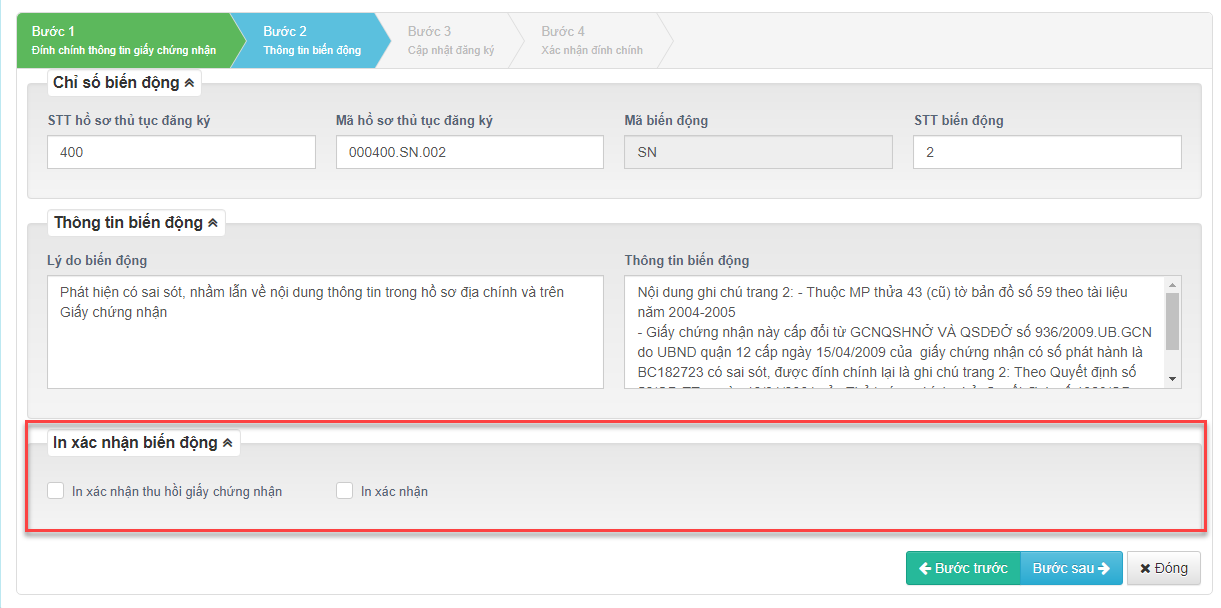1221x608 pixels.
Task: Jump to Bước 4 Xác nhận đính chính
Action: (x=591, y=40)
